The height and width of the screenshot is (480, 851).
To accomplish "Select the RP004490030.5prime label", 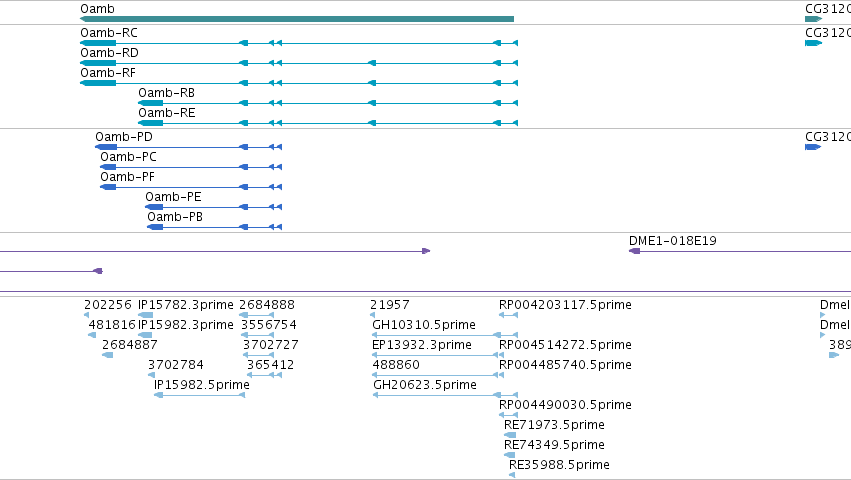I will click(565, 405).
